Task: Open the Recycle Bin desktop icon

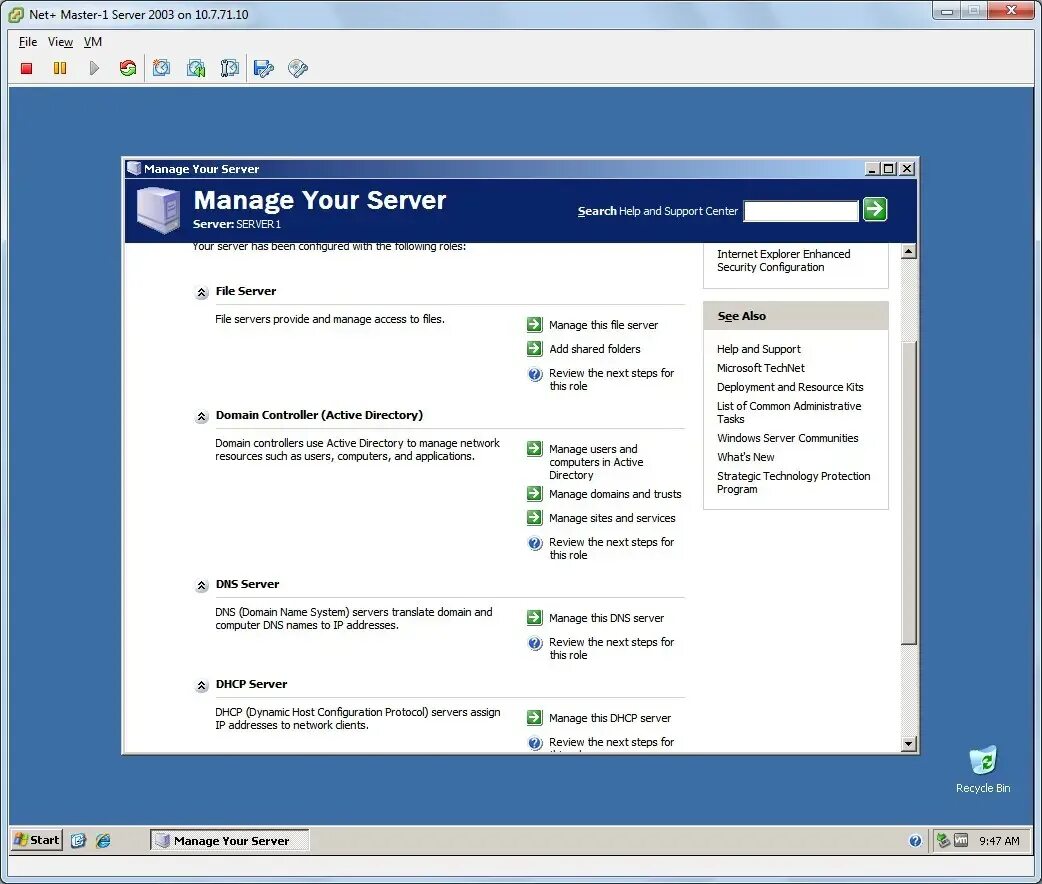Action: [x=983, y=770]
